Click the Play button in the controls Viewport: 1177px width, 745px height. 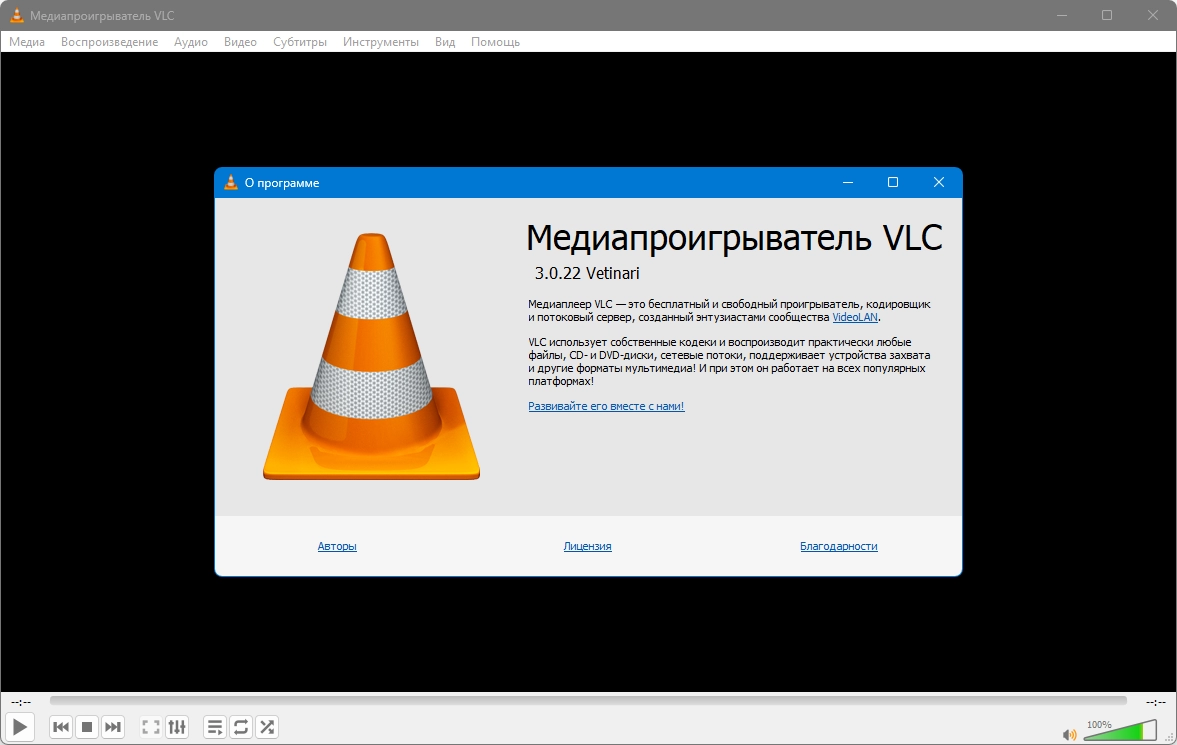pos(20,726)
